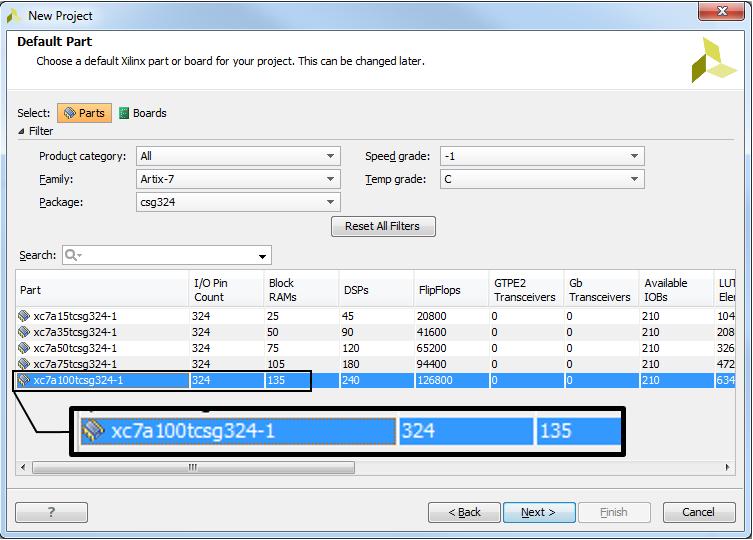Click FlipFlops value 20800
Viewport: 753px width, 540px height.
(x=431, y=316)
